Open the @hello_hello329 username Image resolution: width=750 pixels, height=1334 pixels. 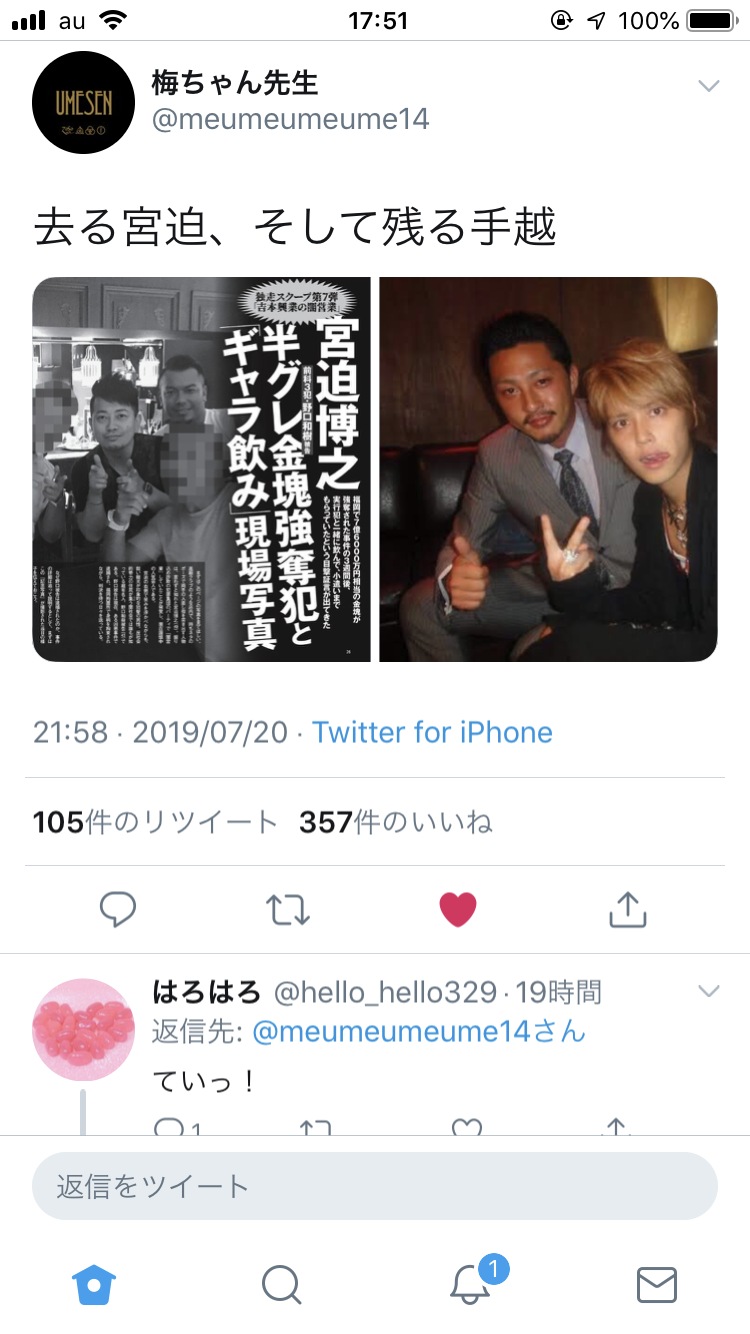[x=385, y=992]
